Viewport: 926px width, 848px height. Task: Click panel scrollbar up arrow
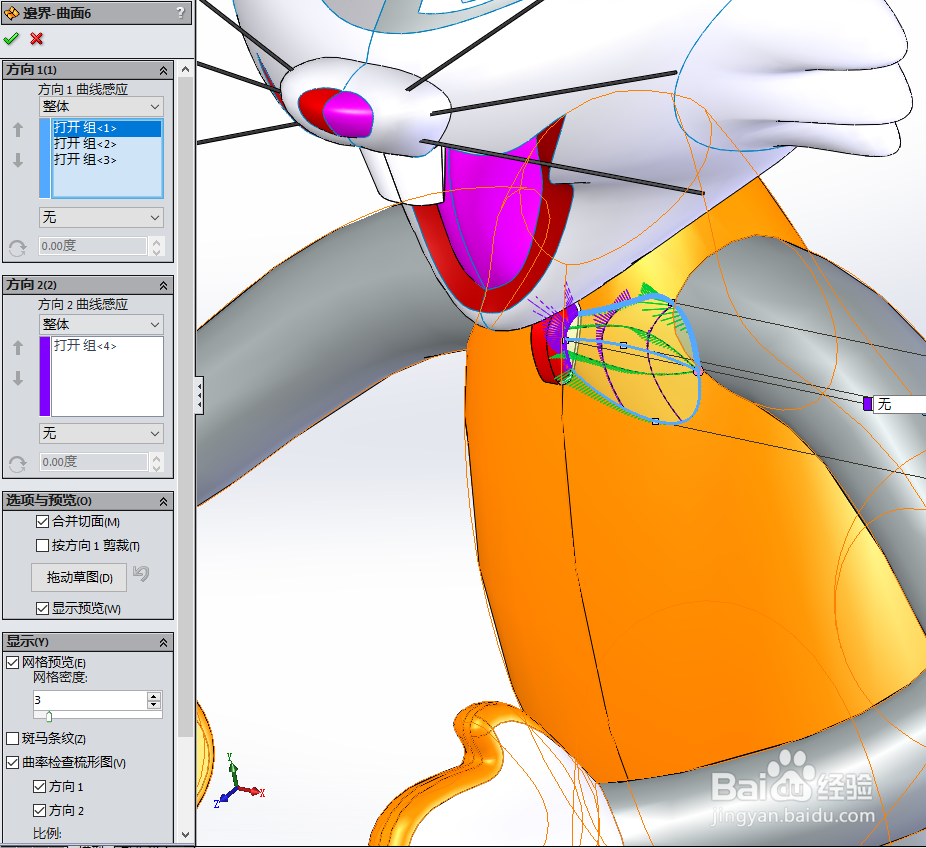(185, 69)
